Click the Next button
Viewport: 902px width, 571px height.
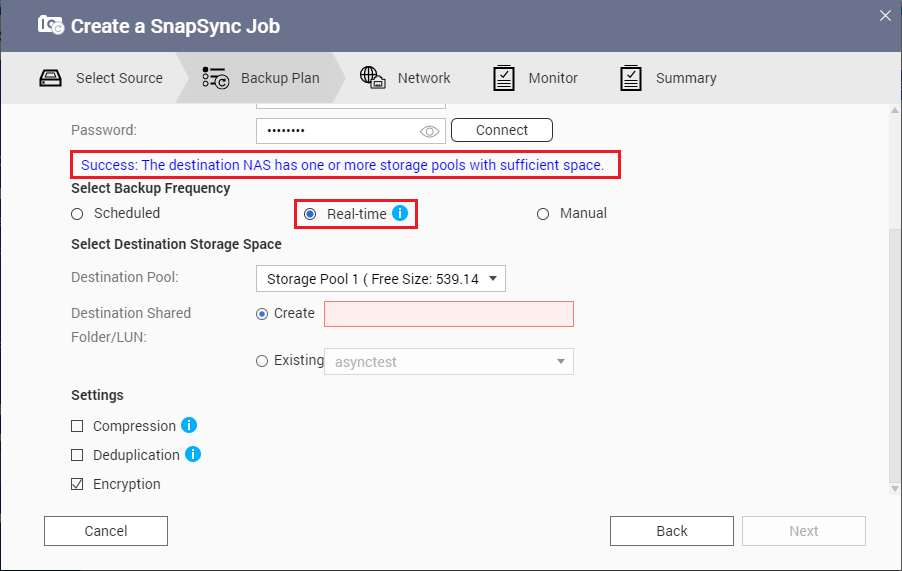pos(804,531)
